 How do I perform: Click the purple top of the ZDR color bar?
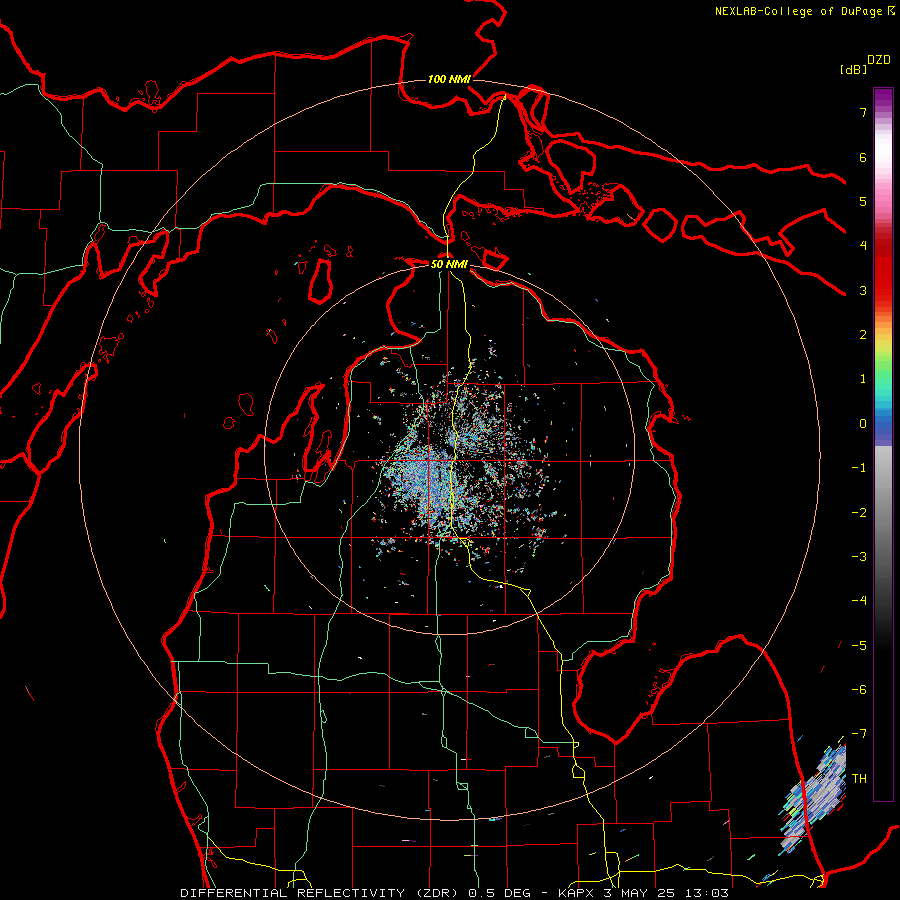click(x=883, y=99)
